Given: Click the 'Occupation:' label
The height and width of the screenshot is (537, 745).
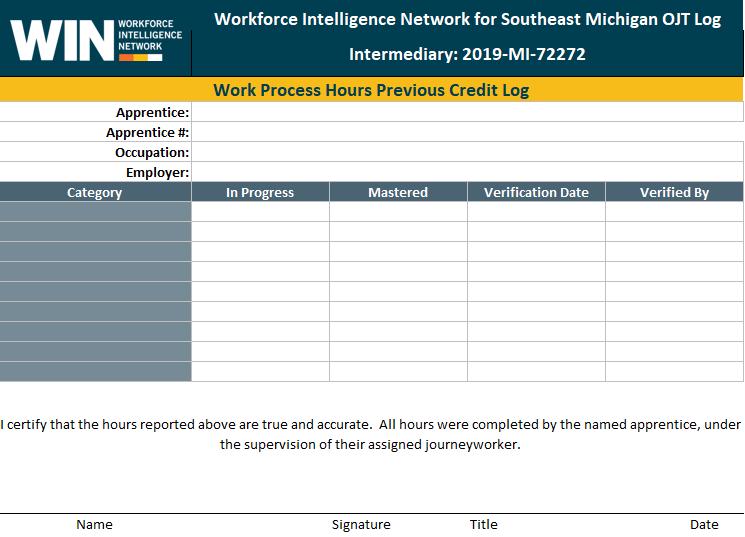Looking at the screenshot, I should click(152, 153).
